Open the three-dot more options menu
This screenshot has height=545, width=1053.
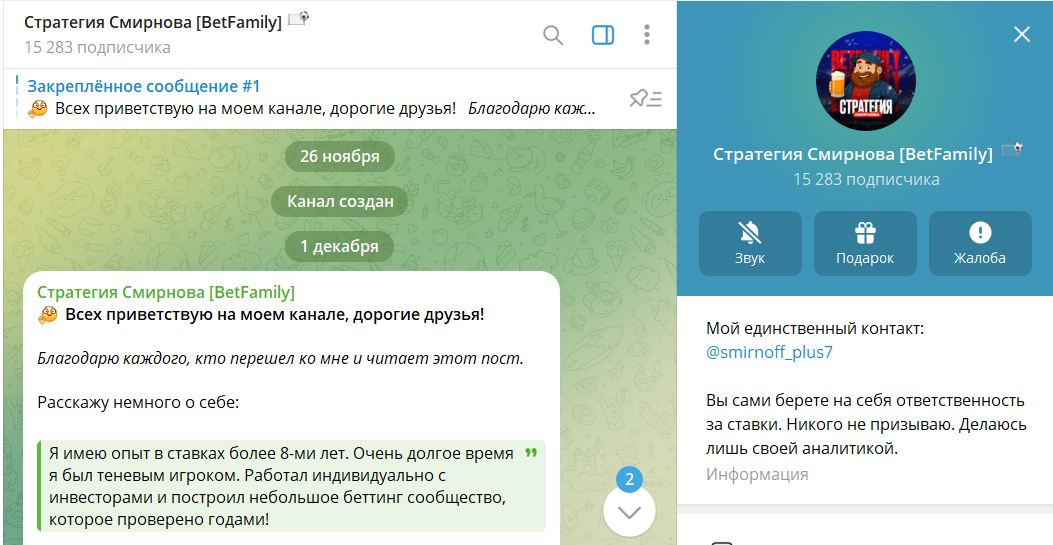(647, 35)
